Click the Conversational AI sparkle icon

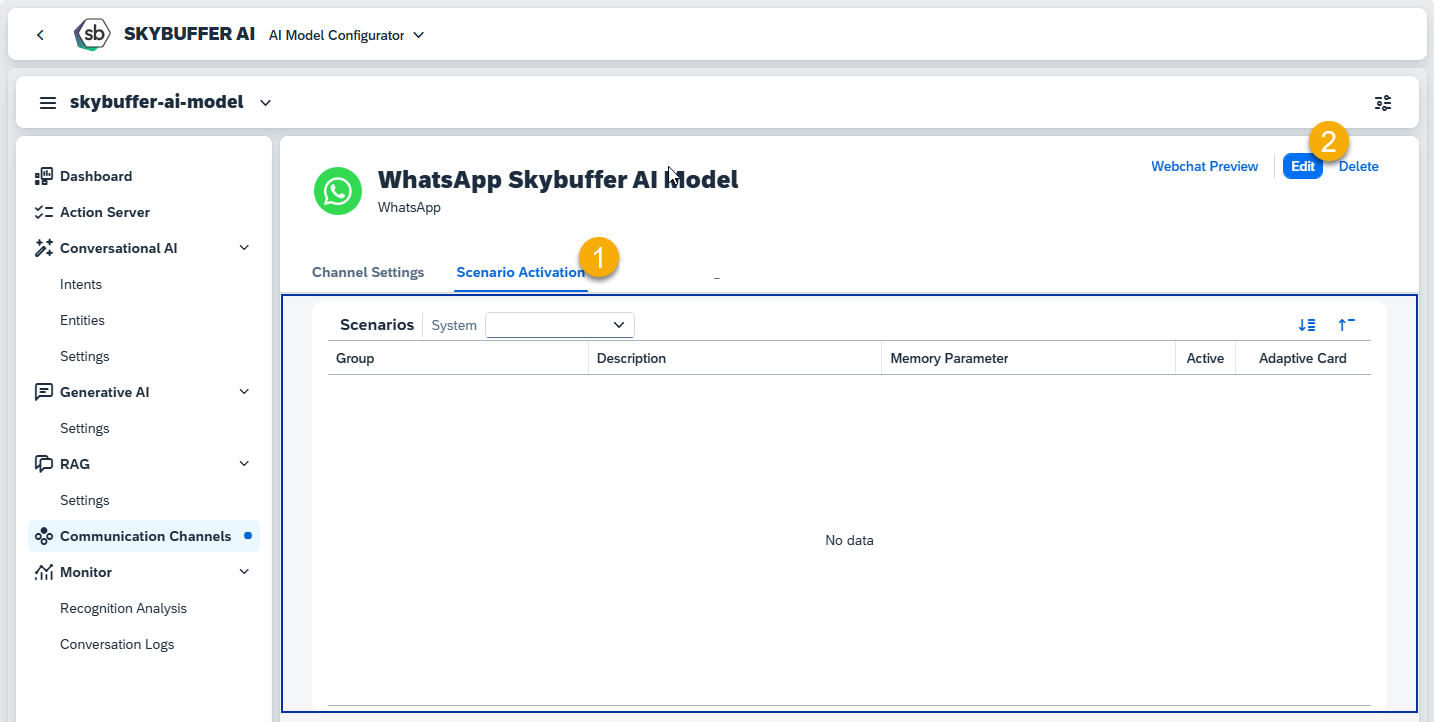pyautogui.click(x=43, y=248)
